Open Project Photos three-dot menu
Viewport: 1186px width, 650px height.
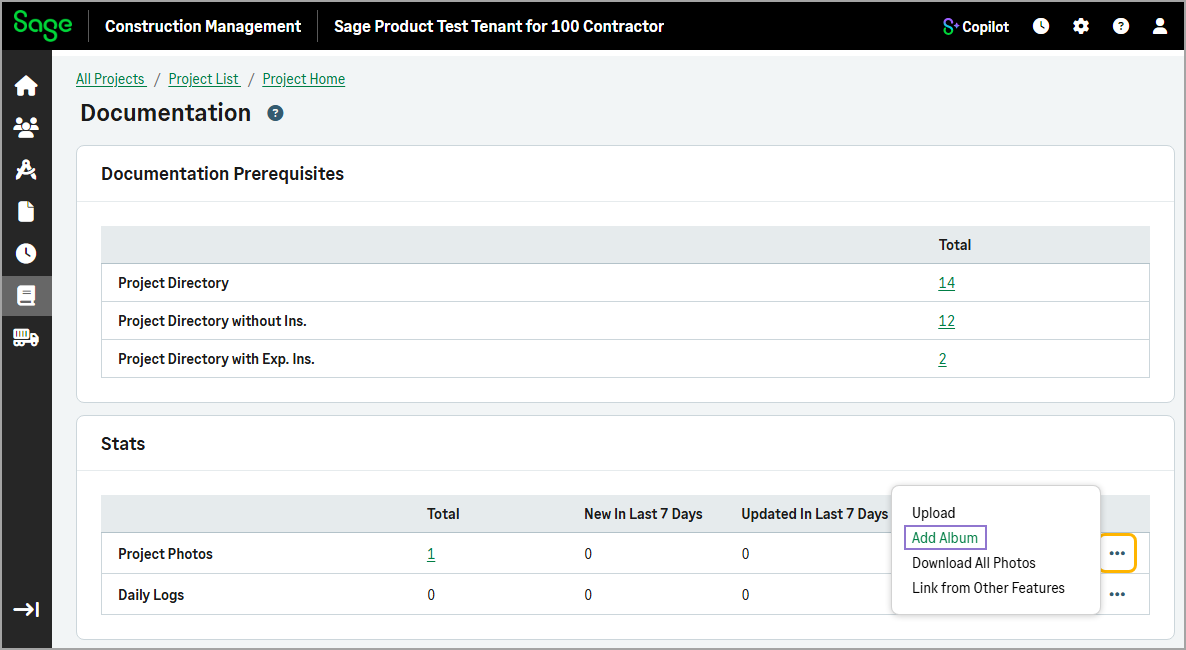click(x=1117, y=554)
